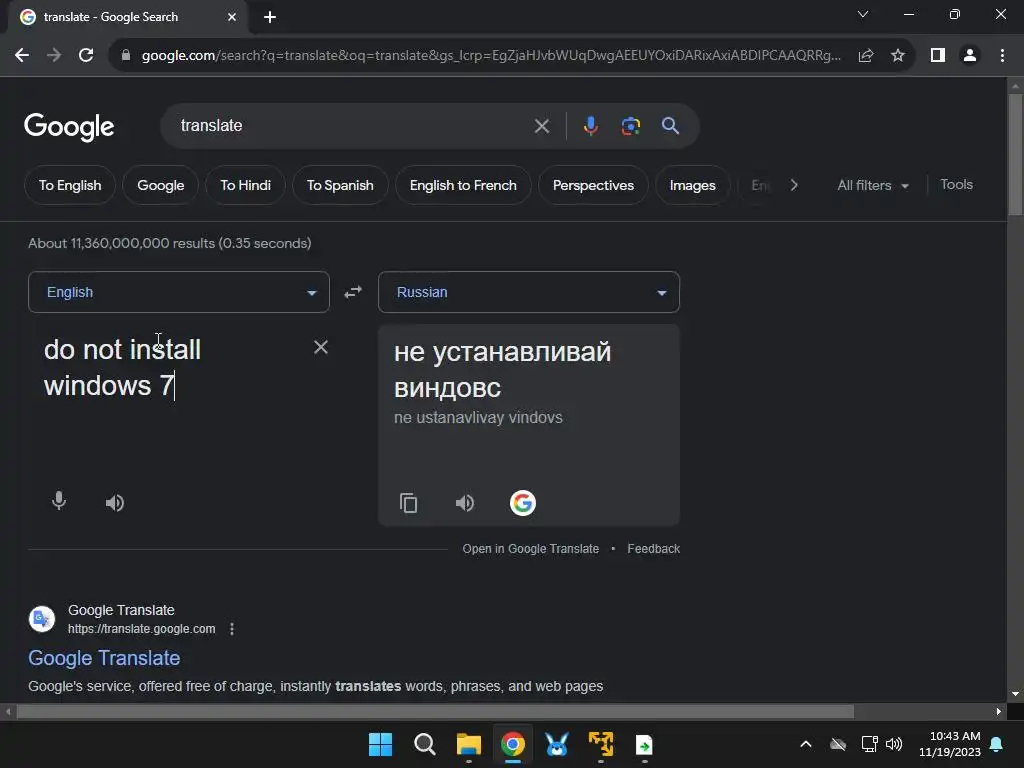Show more filter chips with right chevron
The height and width of the screenshot is (768, 1024).
[x=794, y=185]
